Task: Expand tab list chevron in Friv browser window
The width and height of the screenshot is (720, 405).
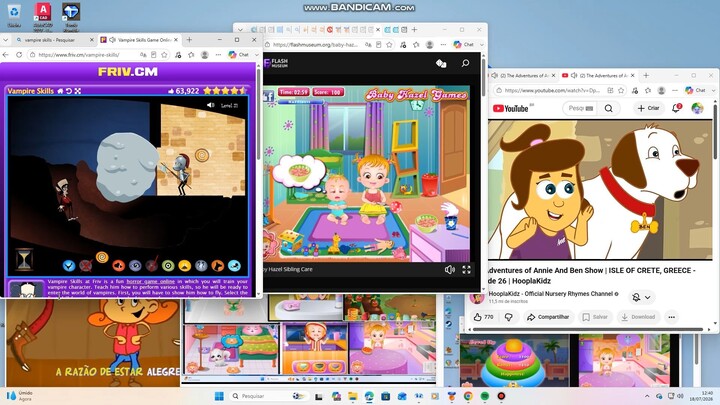Action: [x=6, y=40]
